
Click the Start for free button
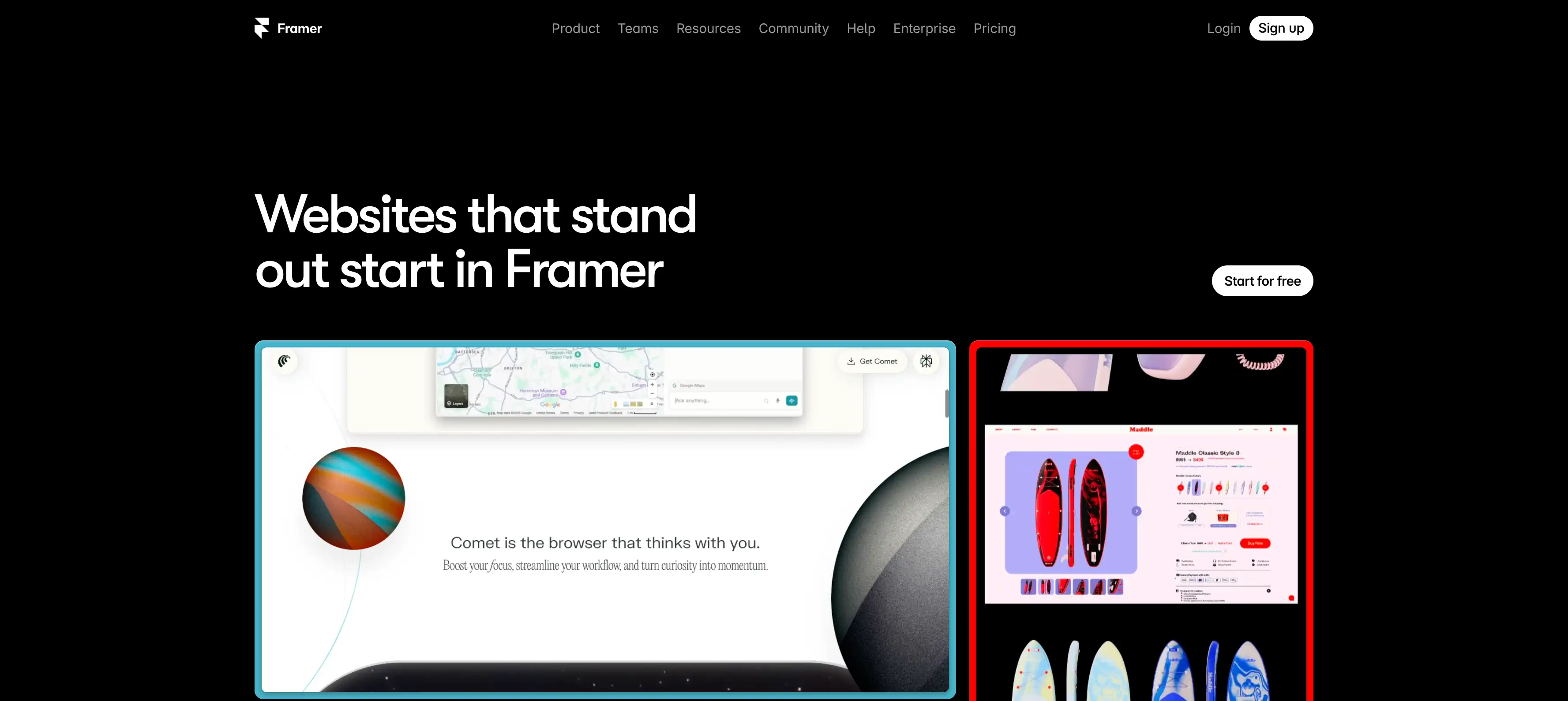coord(1262,281)
